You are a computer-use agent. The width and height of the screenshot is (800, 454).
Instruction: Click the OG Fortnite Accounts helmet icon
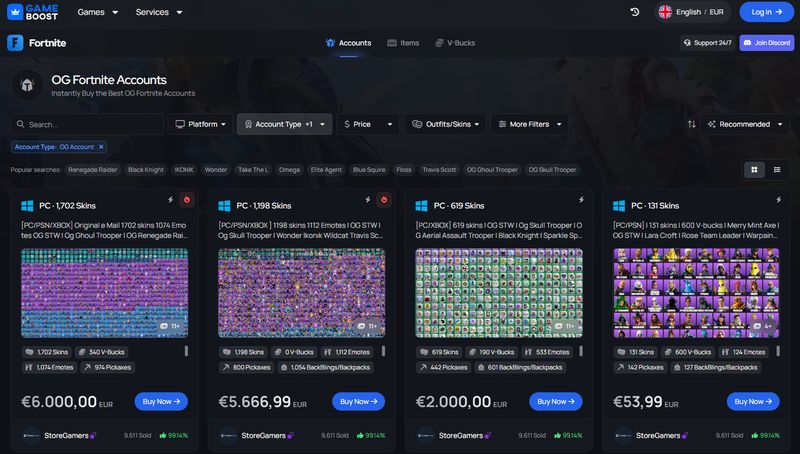click(x=27, y=85)
